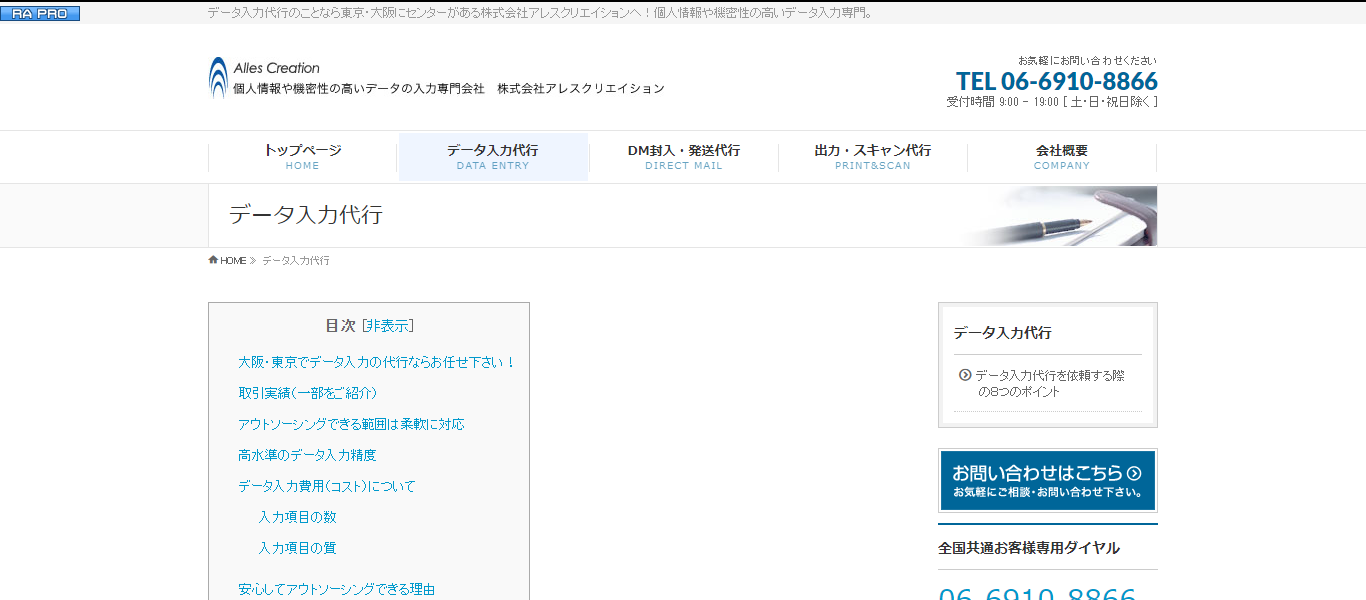
Task: Click the company name 株式会社アレスクリエイション text
Action: tap(580, 88)
